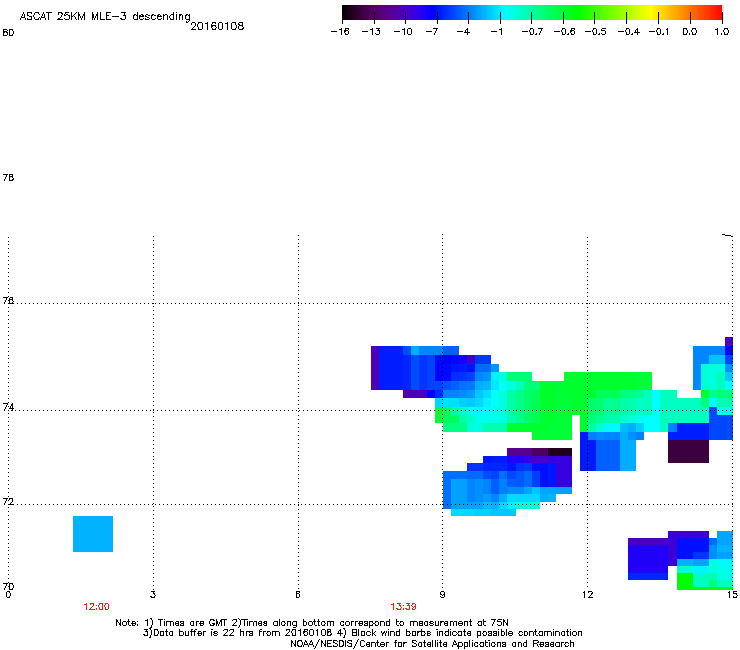
Task: Click the red "13:39" time label
Action: point(404,607)
